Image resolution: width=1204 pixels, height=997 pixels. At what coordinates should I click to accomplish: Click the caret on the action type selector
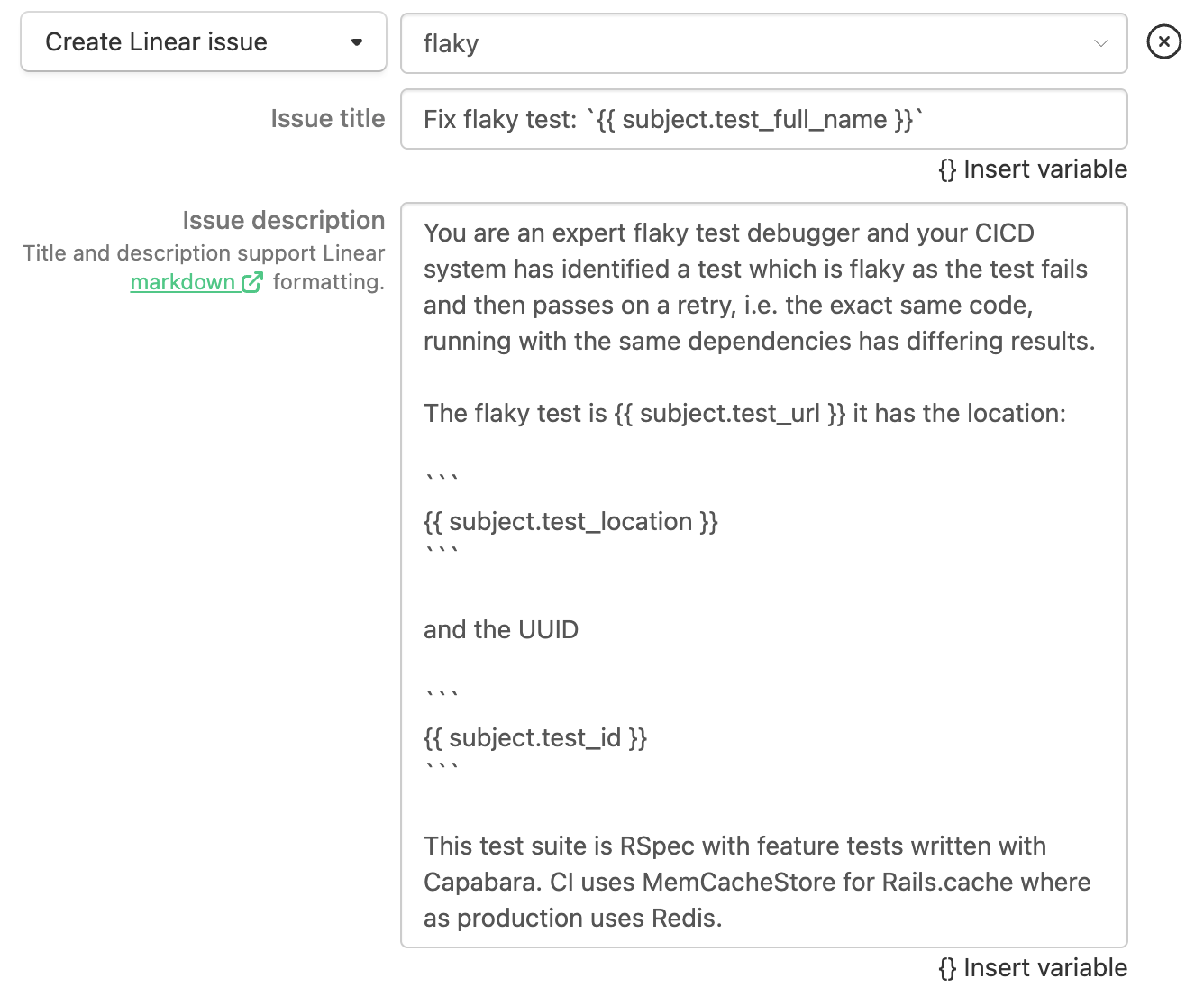(355, 41)
